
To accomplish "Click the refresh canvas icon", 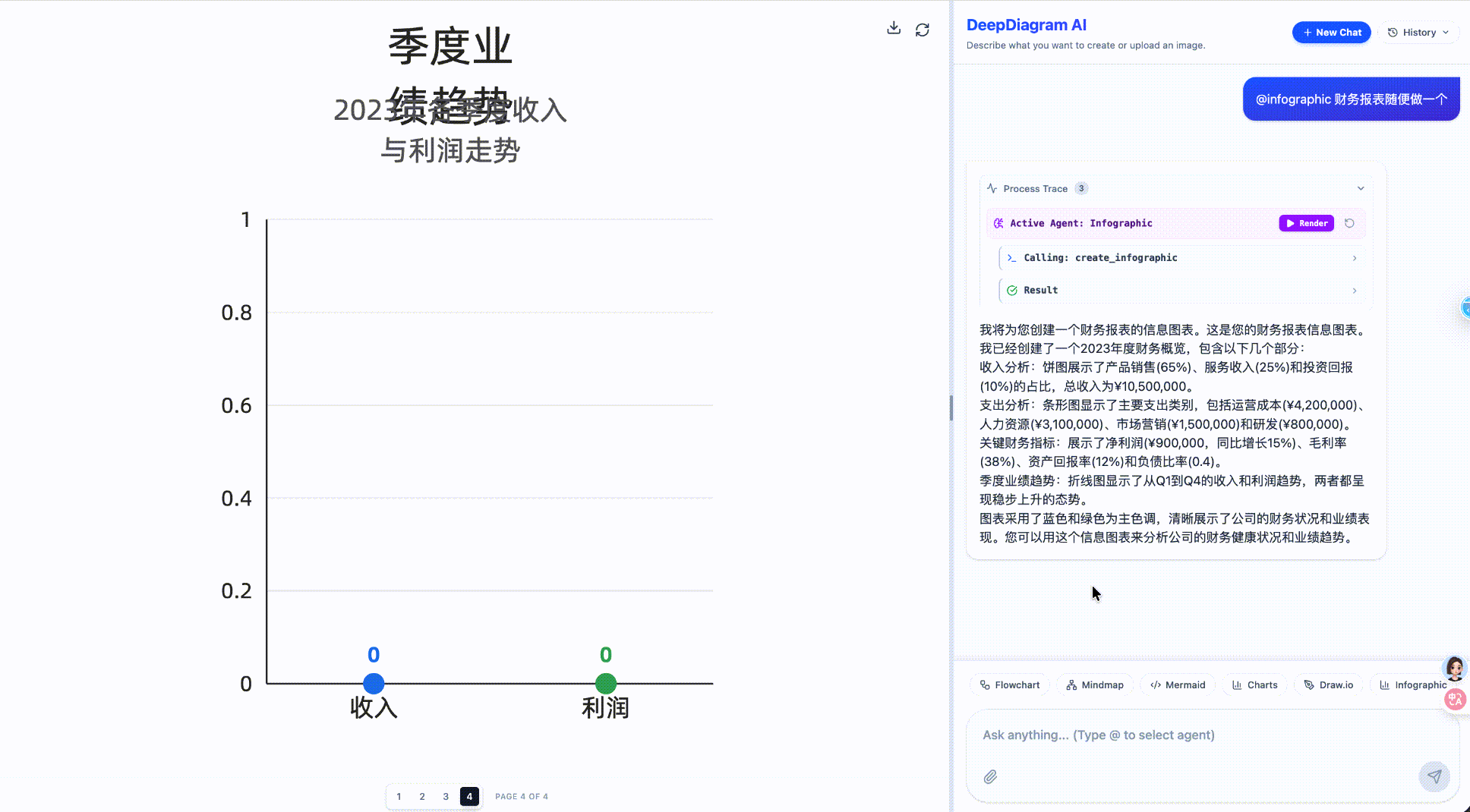I will [922, 30].
